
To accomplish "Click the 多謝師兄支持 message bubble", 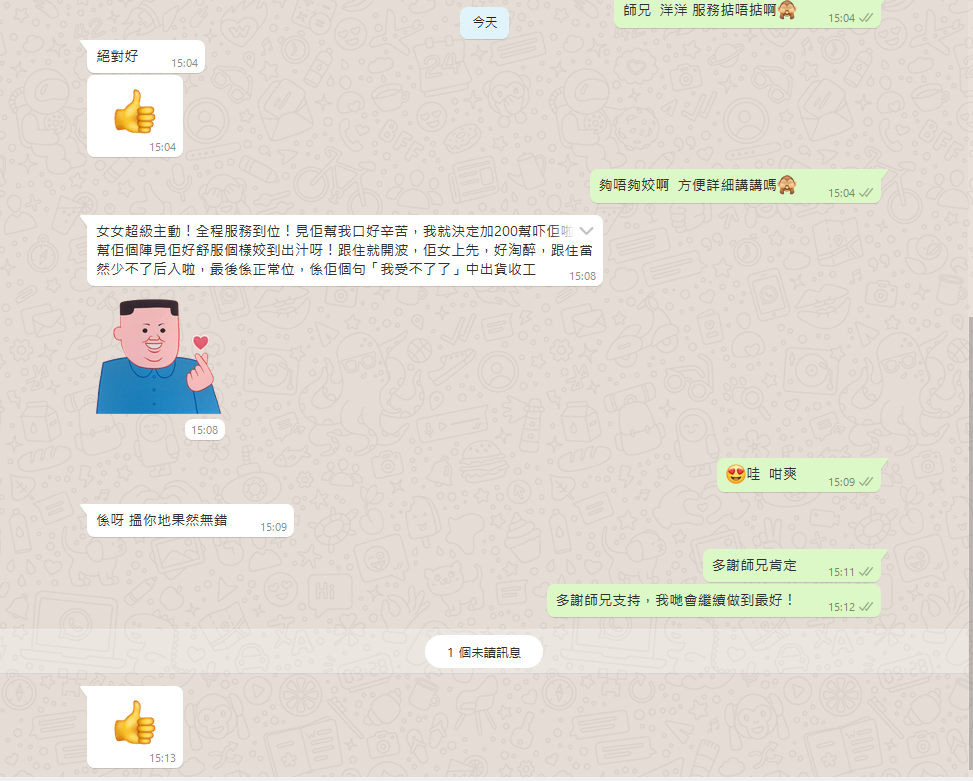I will (x=700, y=601).
